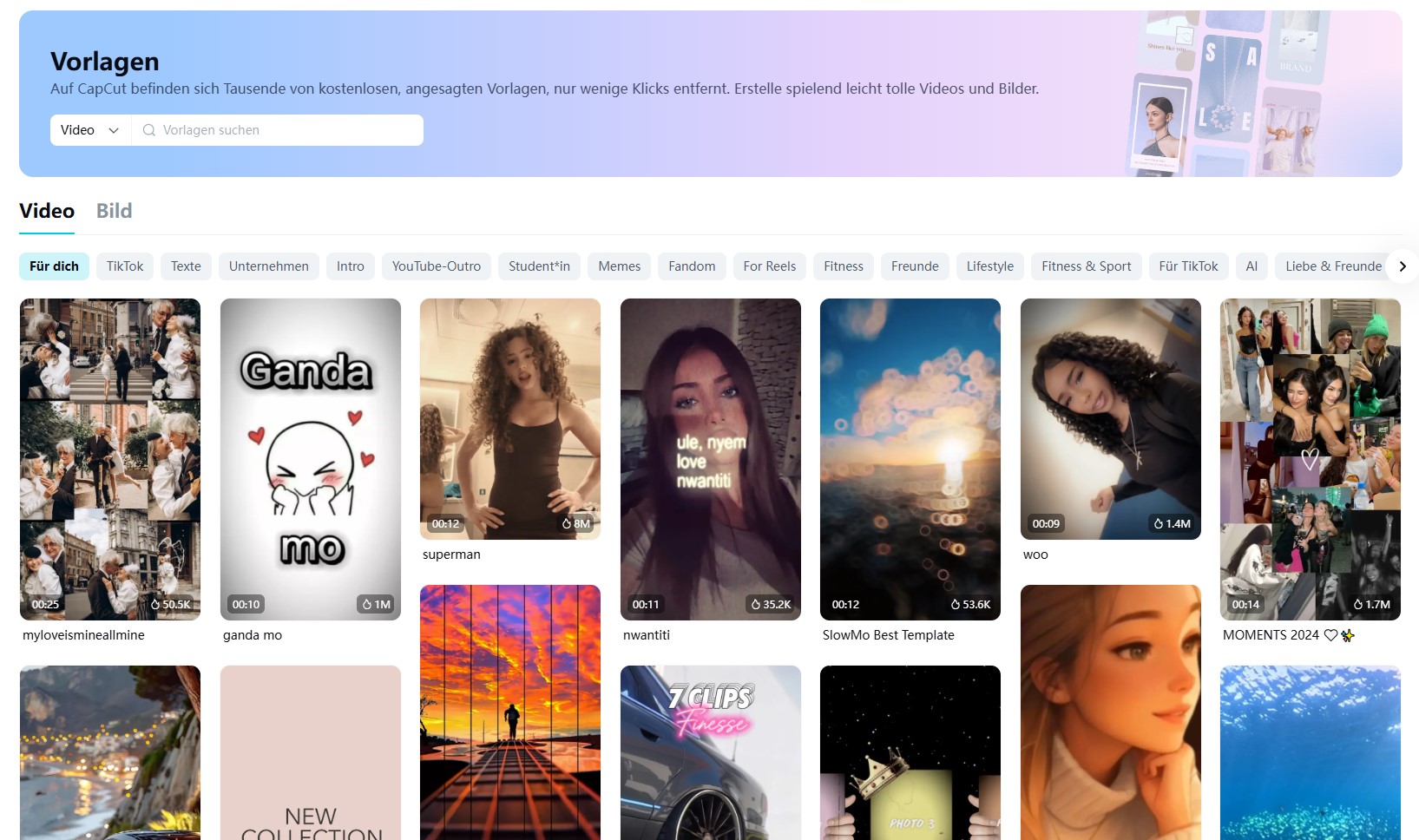
Task: Switch to the Bild tab
Action: click(x=114, y=211)
